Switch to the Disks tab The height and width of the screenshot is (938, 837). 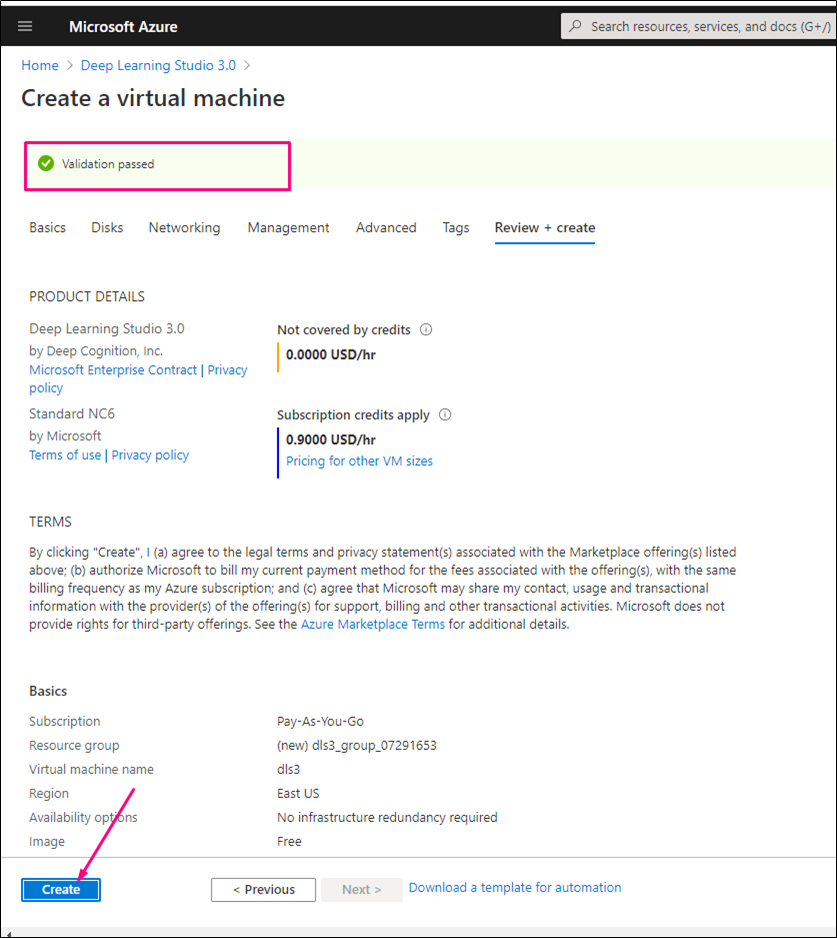tap(107, 227)
